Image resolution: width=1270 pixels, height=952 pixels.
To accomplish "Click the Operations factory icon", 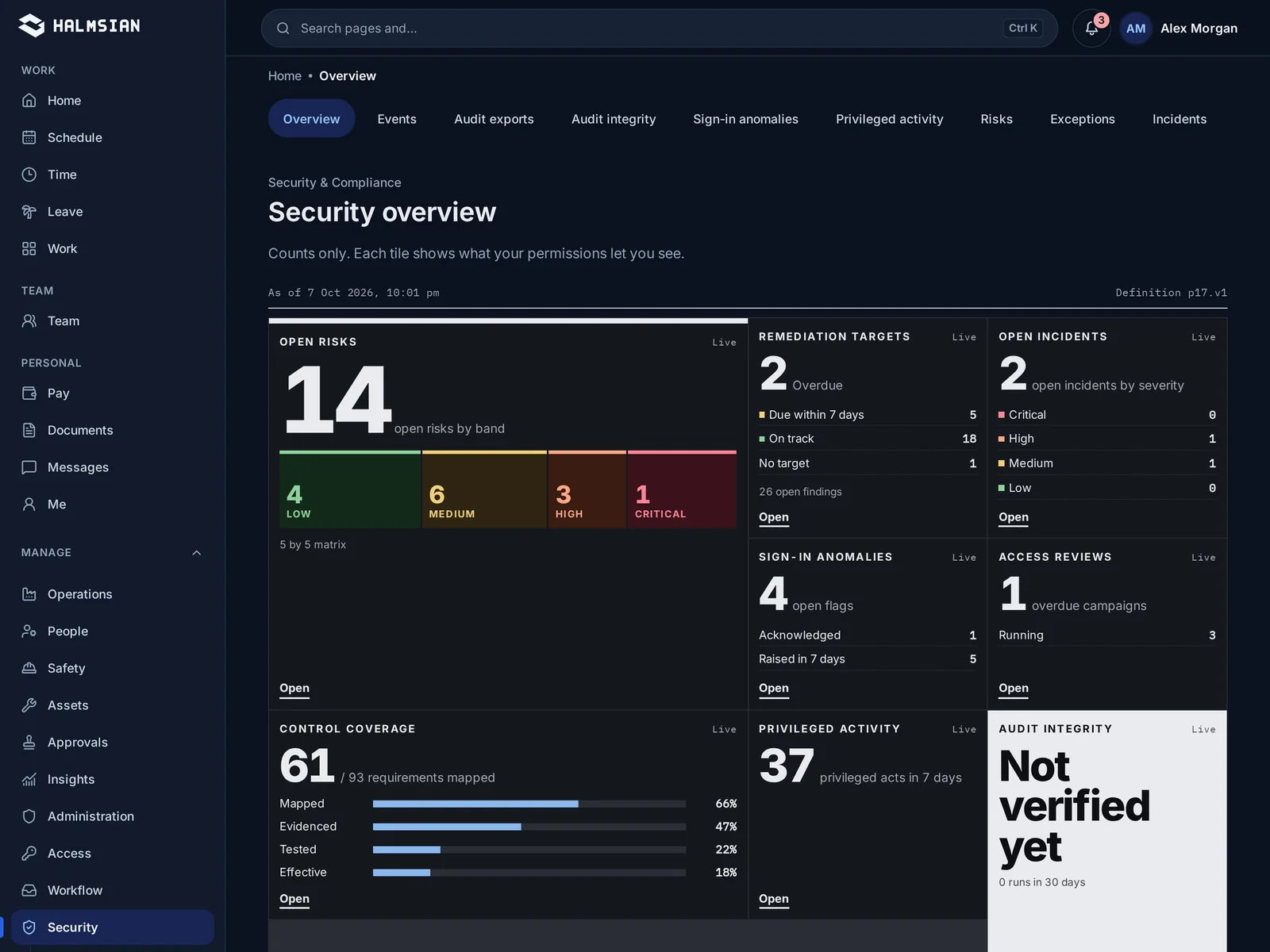I will [x=29, y=594].
